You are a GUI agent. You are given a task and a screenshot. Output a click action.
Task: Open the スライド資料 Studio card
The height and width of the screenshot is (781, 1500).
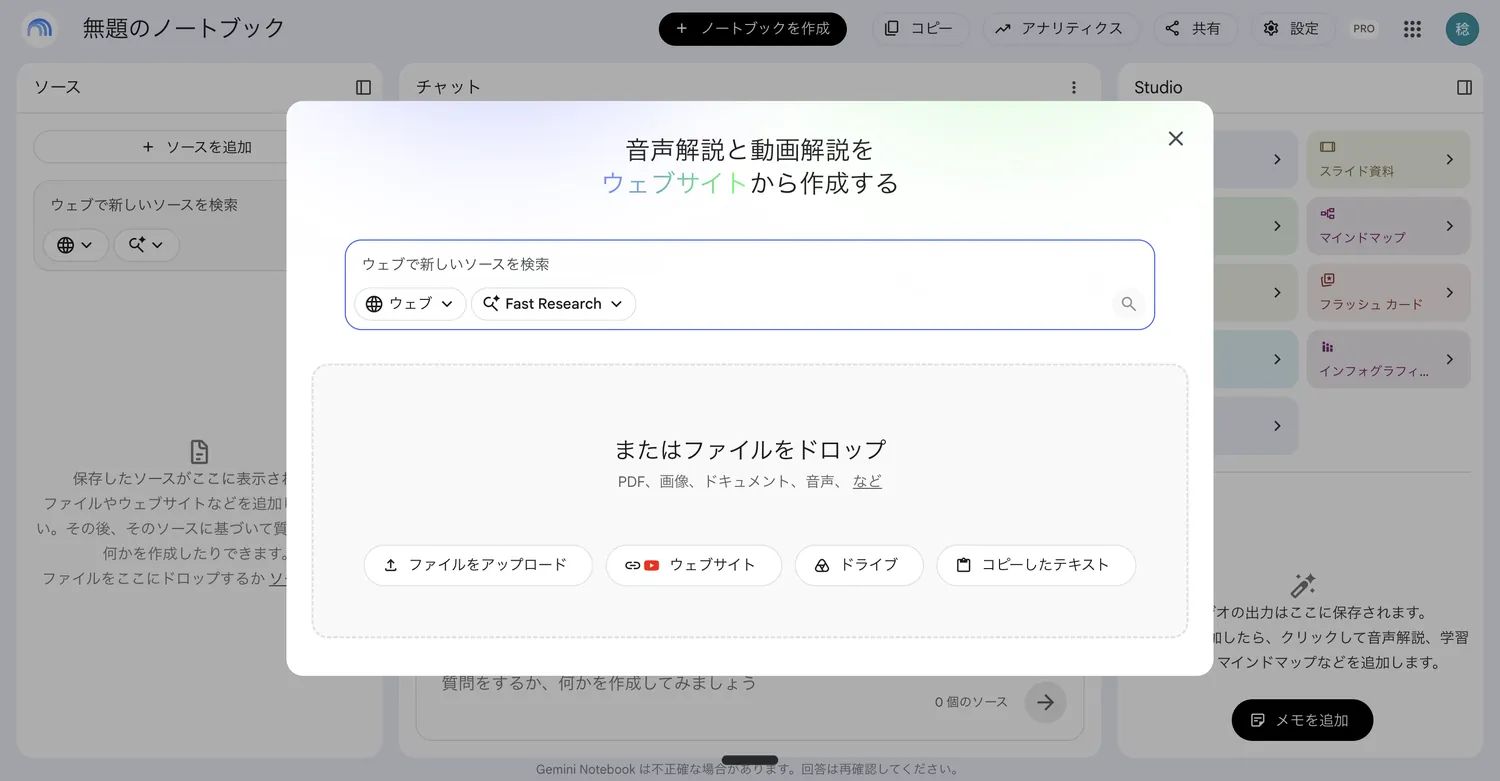[x=1388, y=159]
